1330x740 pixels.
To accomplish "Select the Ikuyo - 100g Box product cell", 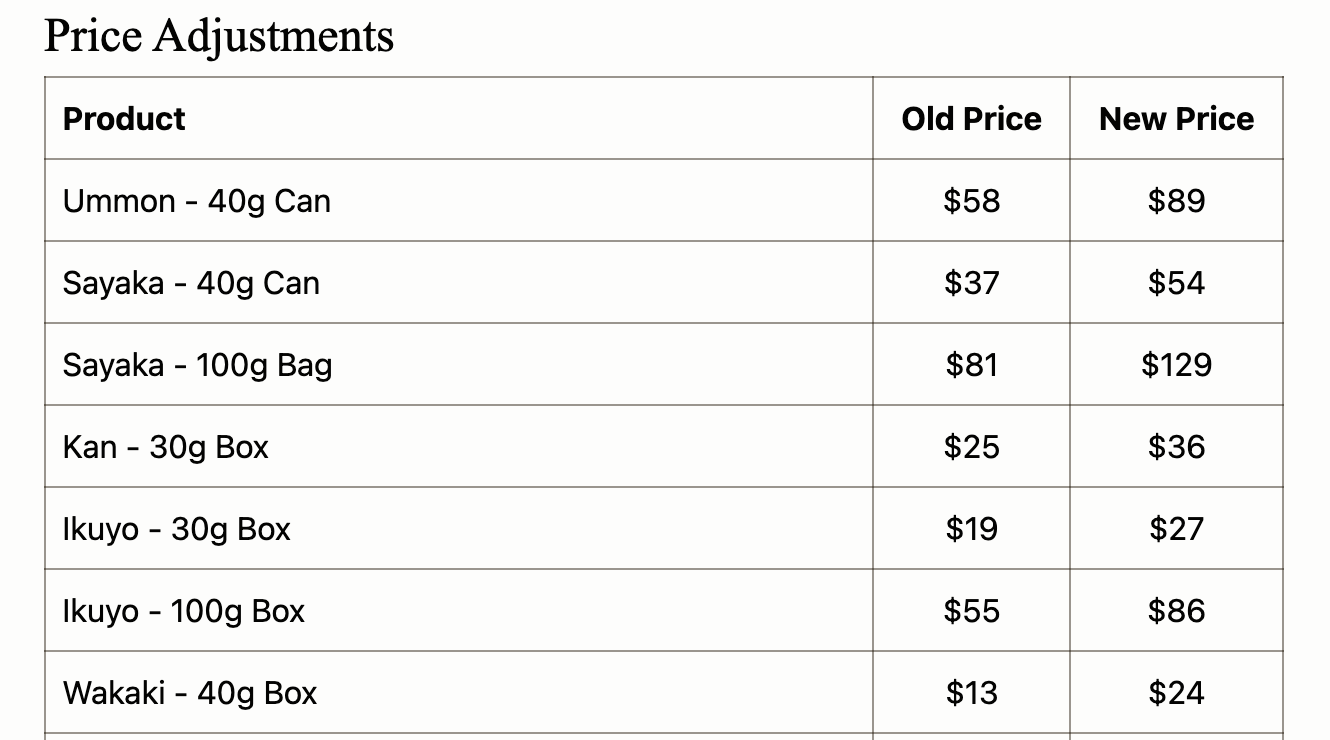I will [184, 611].
